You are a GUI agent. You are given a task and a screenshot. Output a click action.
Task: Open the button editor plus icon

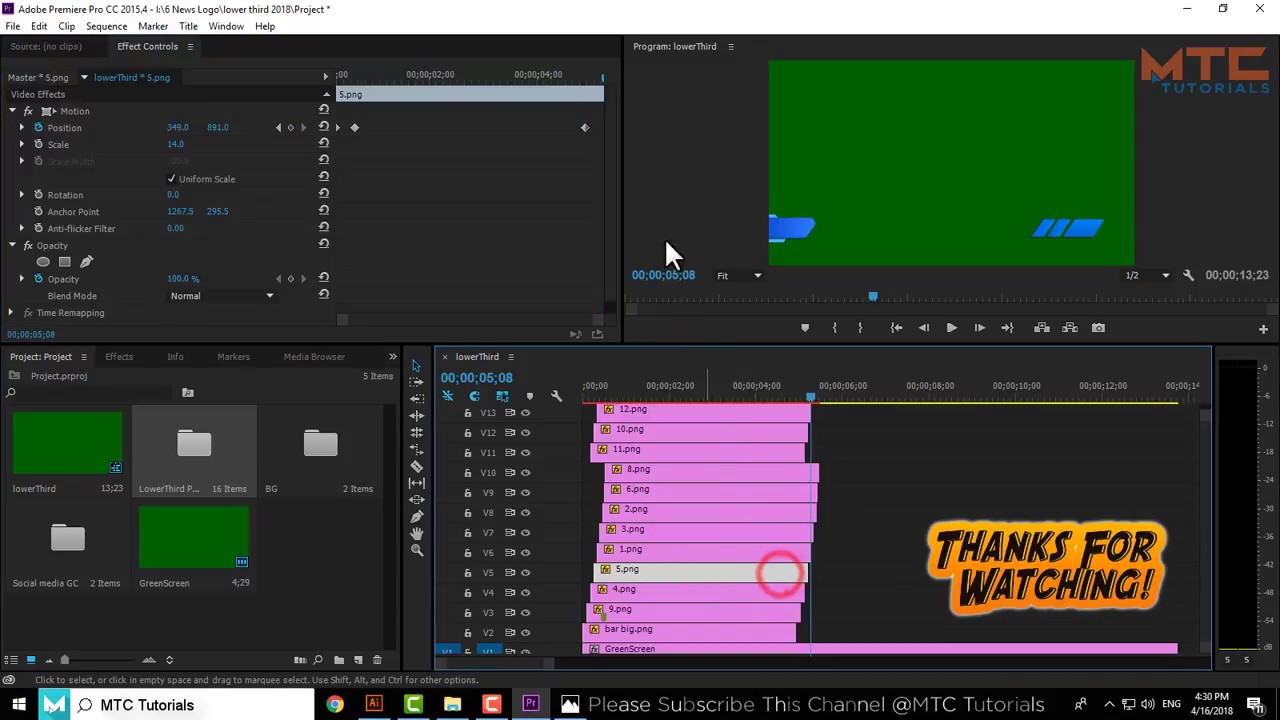pos(1263,328)
